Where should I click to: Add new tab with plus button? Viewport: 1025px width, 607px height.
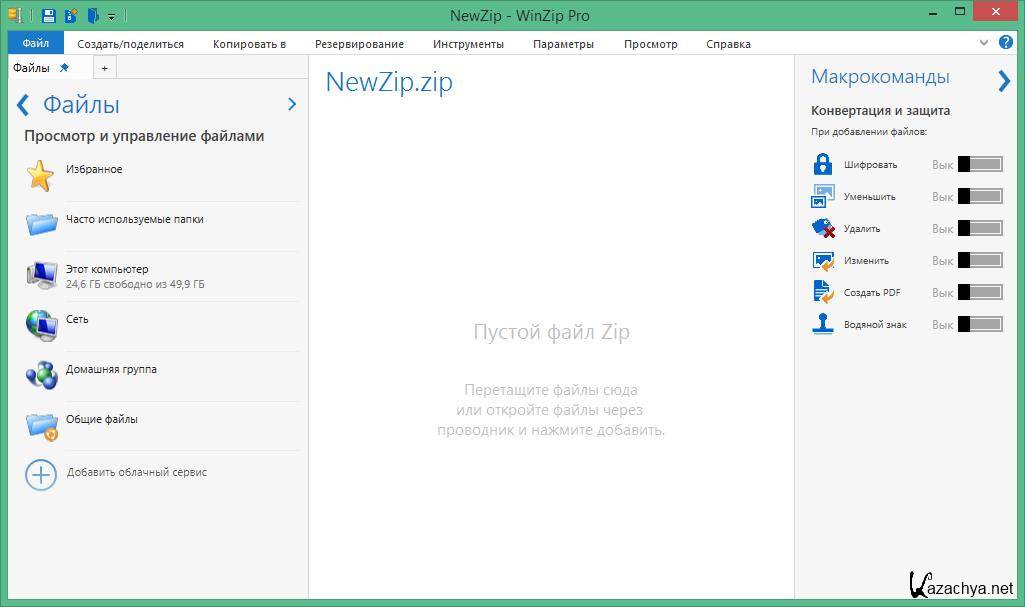104,68
